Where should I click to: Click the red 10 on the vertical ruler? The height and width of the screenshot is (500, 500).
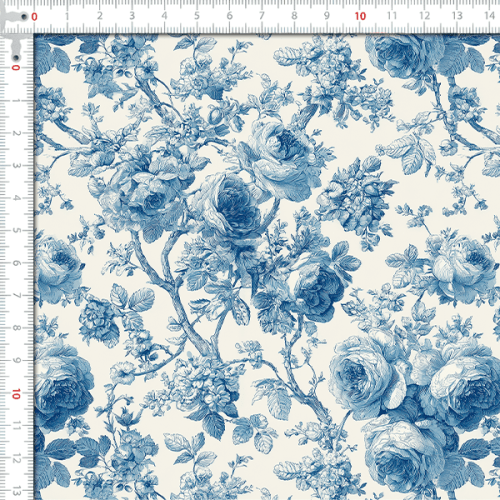(x=16, y=394)
